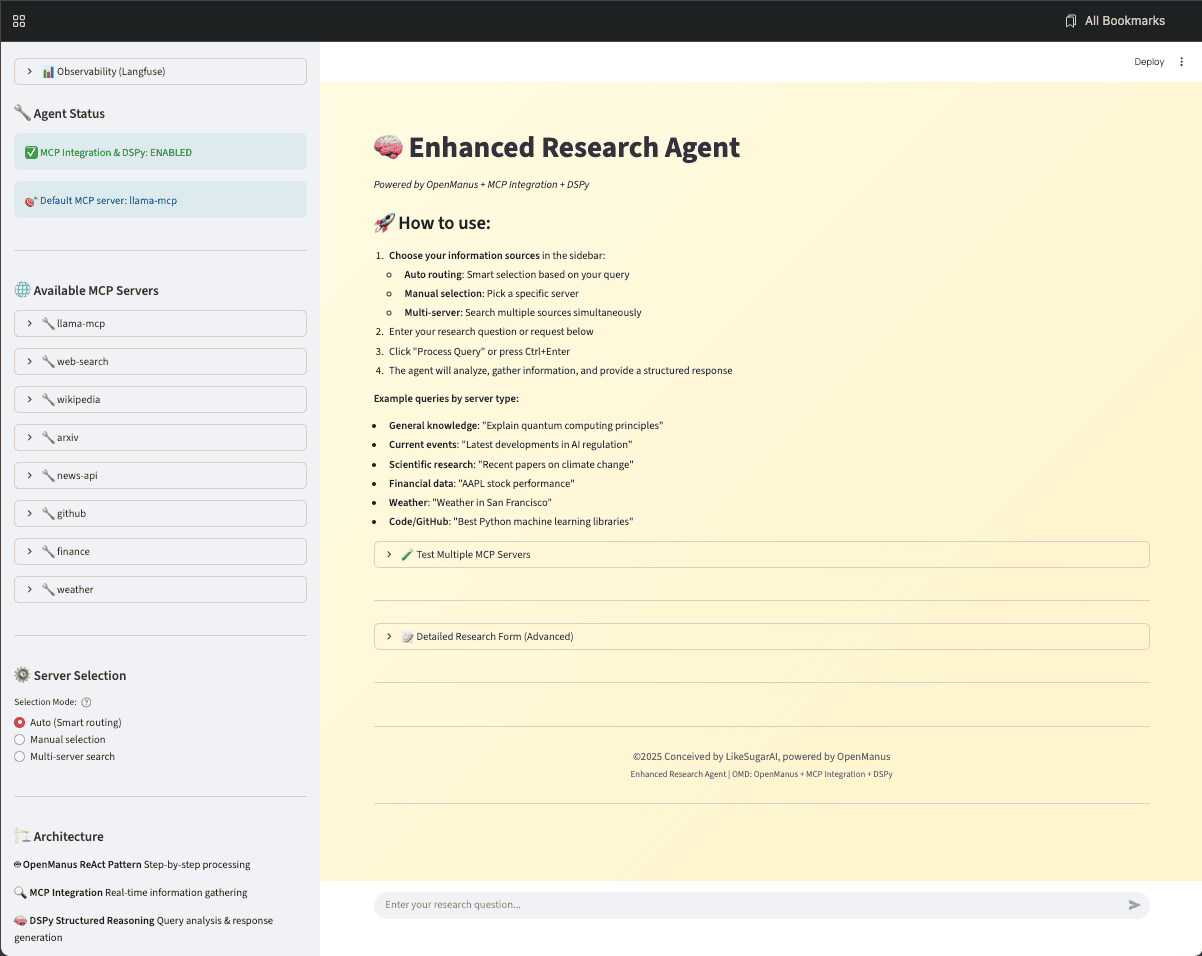Select the Manual selection radio option
This screenshot has height=956, width=1202.
20,739
